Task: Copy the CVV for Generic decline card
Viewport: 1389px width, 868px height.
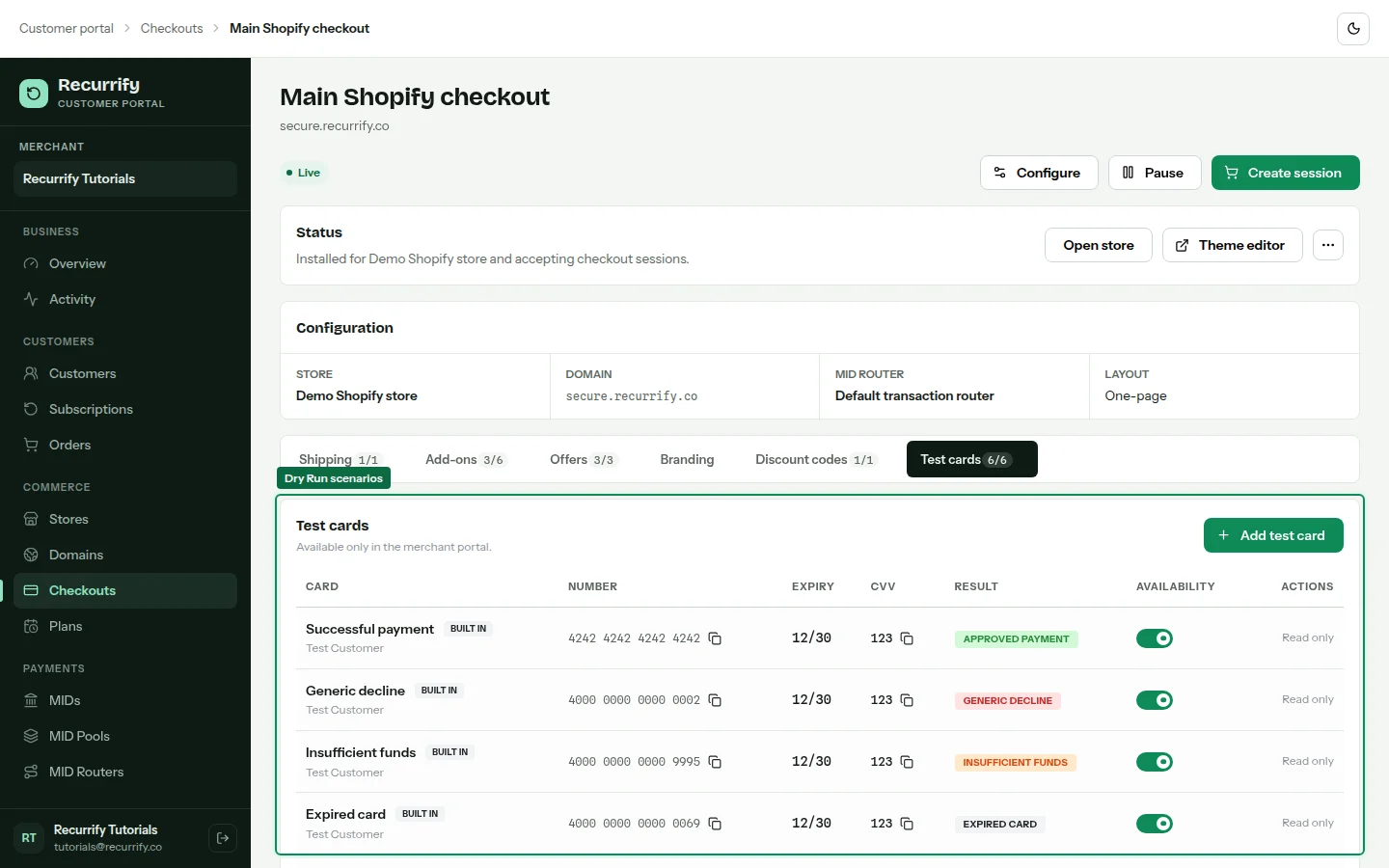Action: pyautogui.click(x=907, y=700)
